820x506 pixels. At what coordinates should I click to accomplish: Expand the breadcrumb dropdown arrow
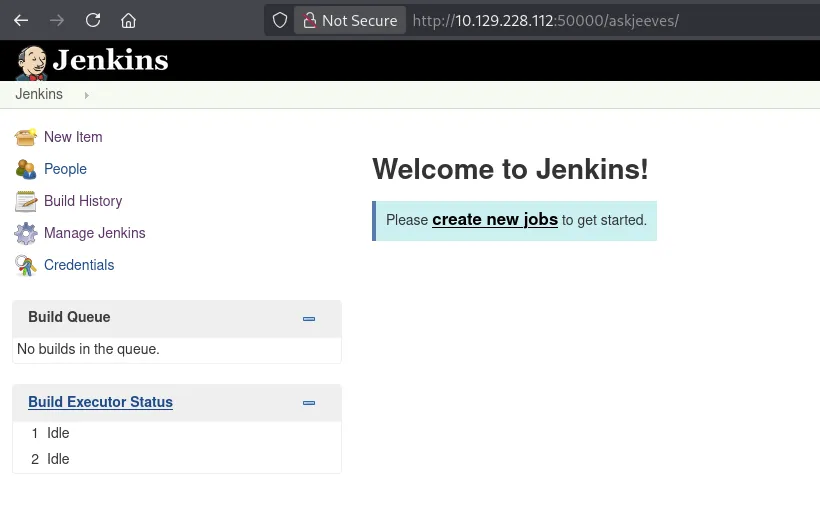87,95
